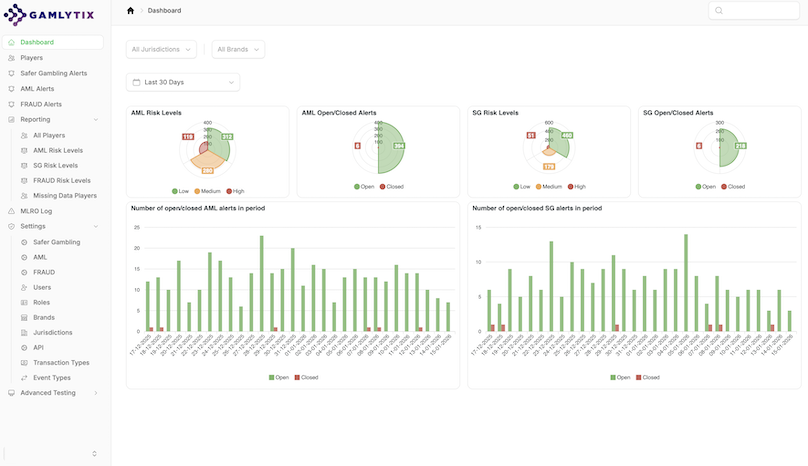
Task: Go to the Jurisdictions settings page
Action: pyautogui.click(x=52, y=332)
